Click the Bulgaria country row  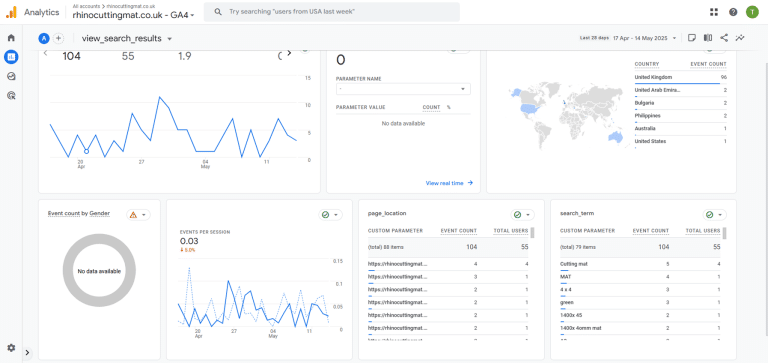tap(680, 103)
